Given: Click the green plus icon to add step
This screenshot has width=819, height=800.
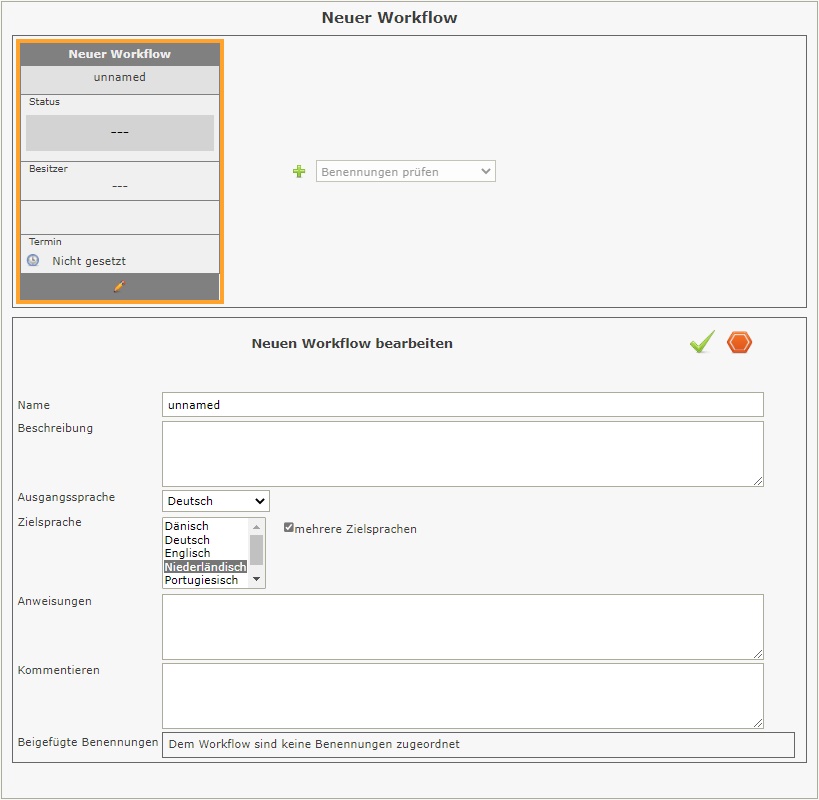Looking at the screenshot, I should 298,172.
